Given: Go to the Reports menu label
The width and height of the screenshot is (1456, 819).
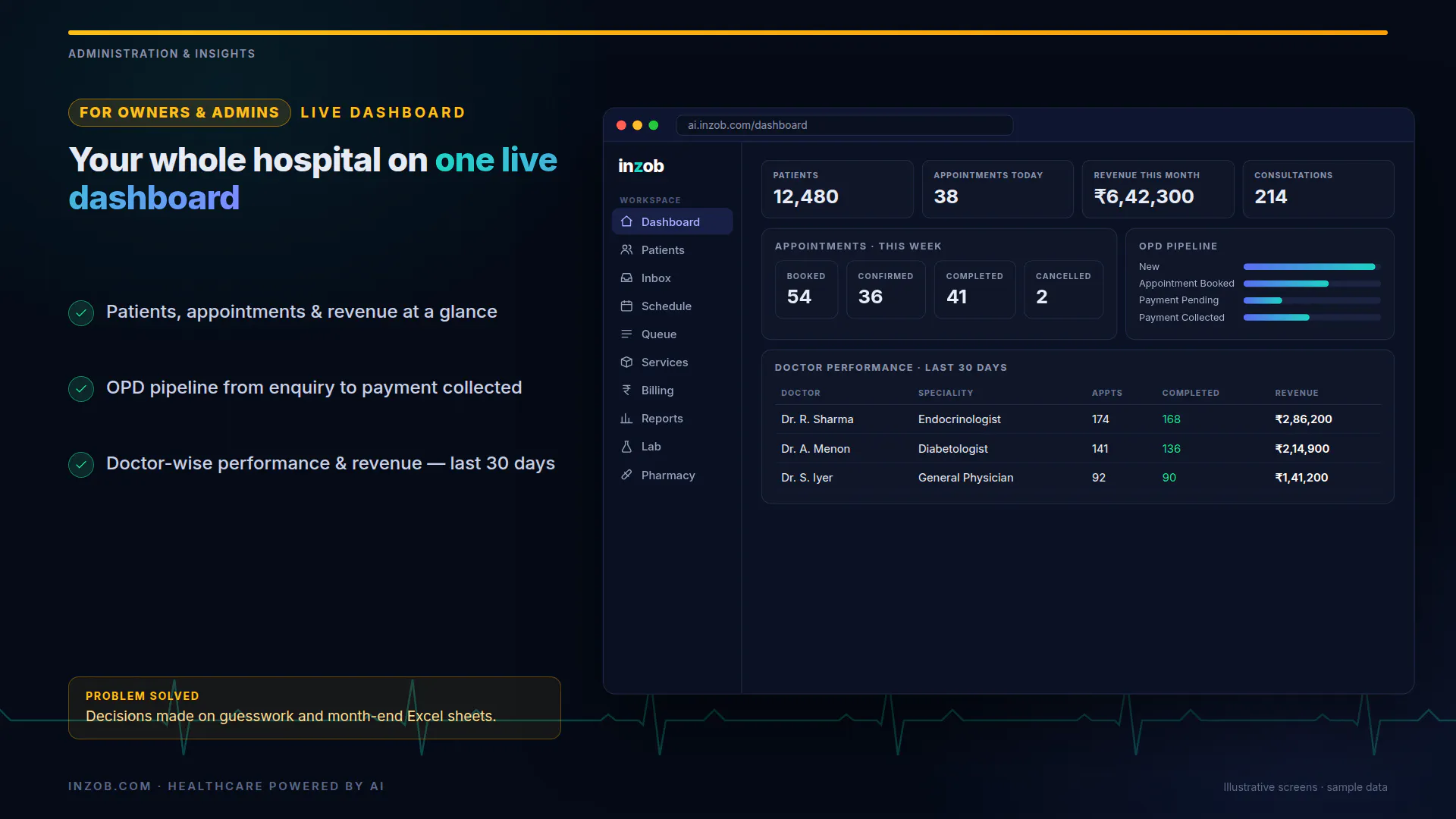Looking at the screenshot, I should click(662, 418).
